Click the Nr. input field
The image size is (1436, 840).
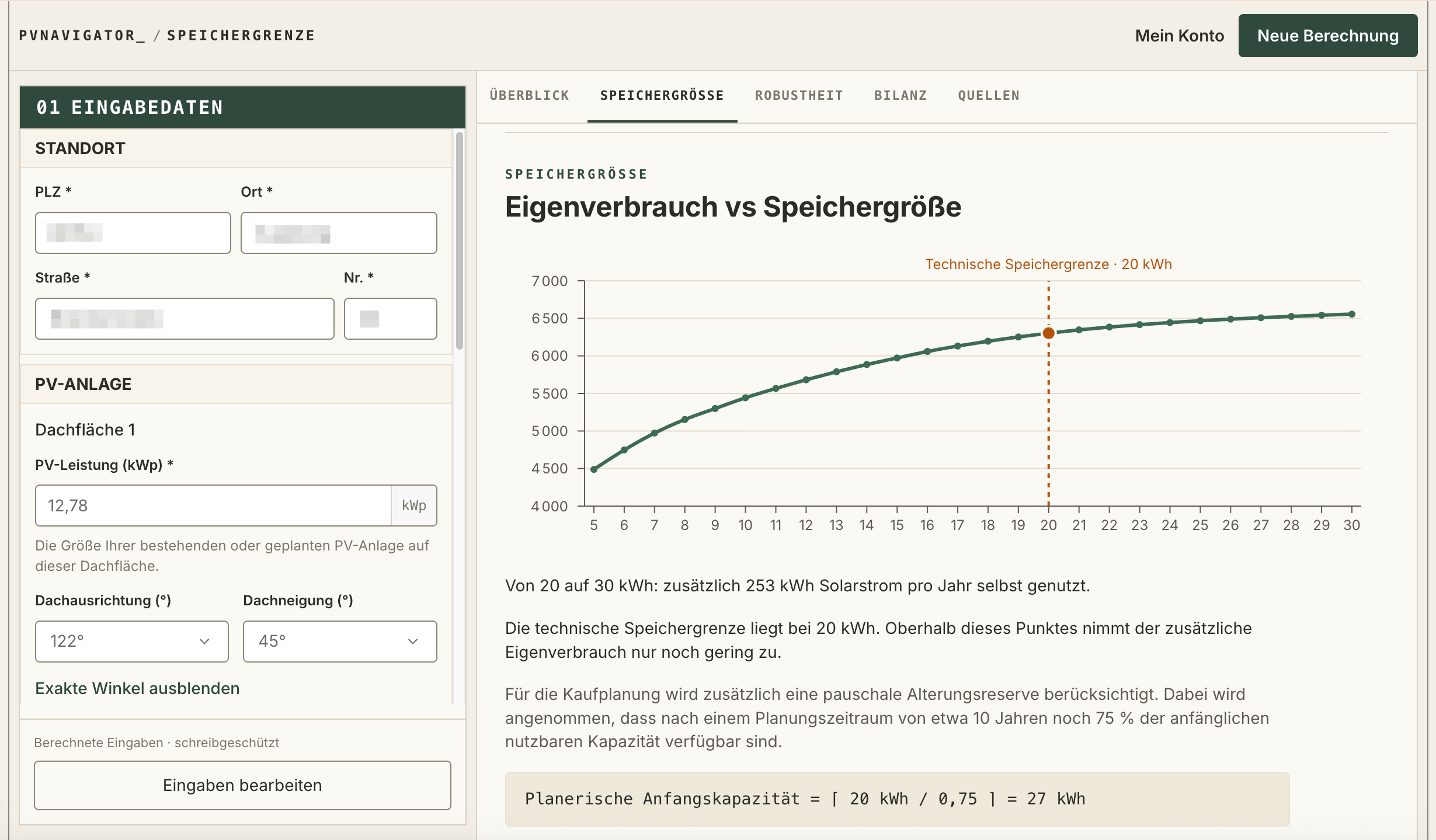click(x=390, y=319)
